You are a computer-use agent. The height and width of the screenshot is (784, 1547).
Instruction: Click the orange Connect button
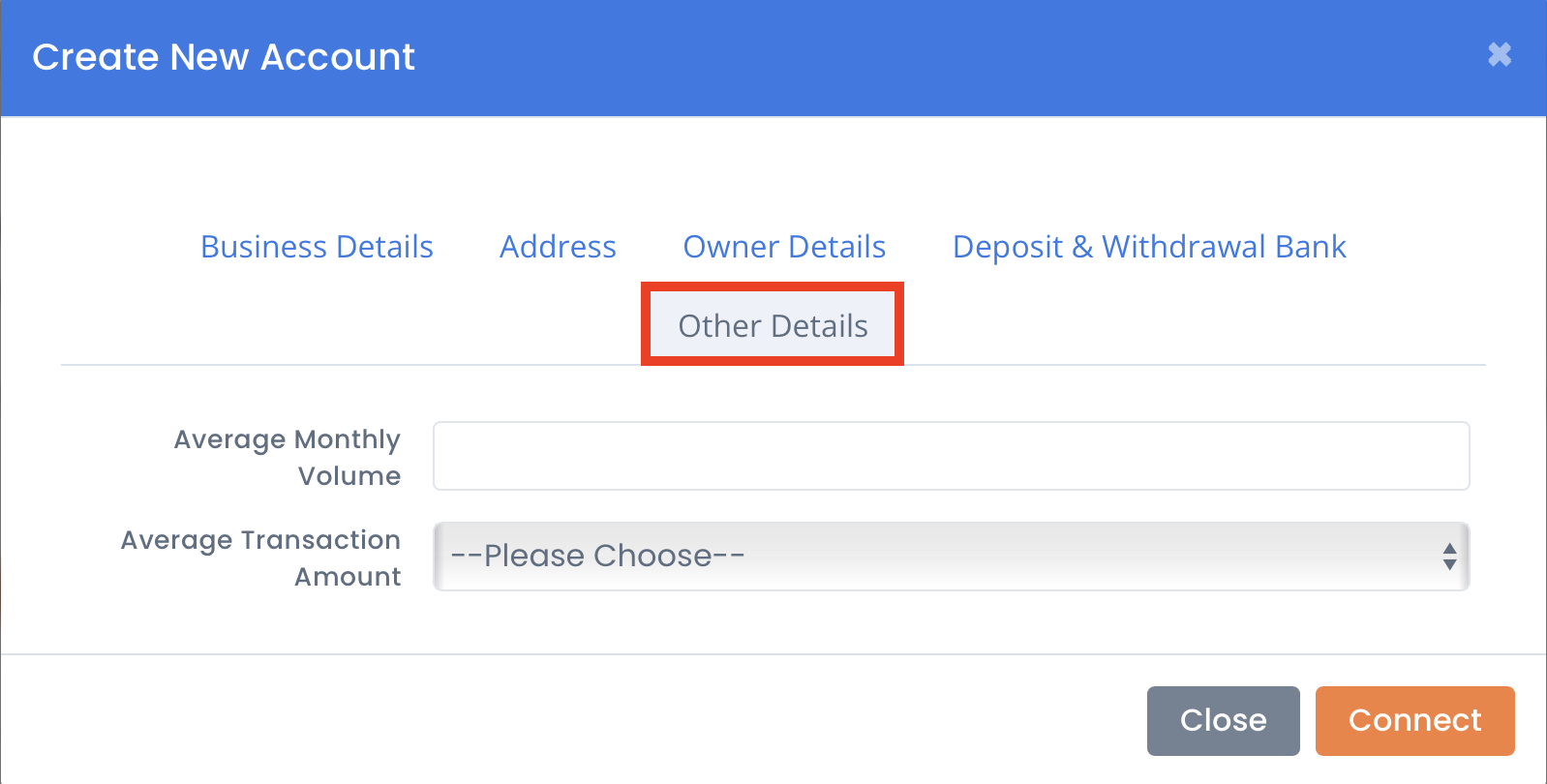1414,721
